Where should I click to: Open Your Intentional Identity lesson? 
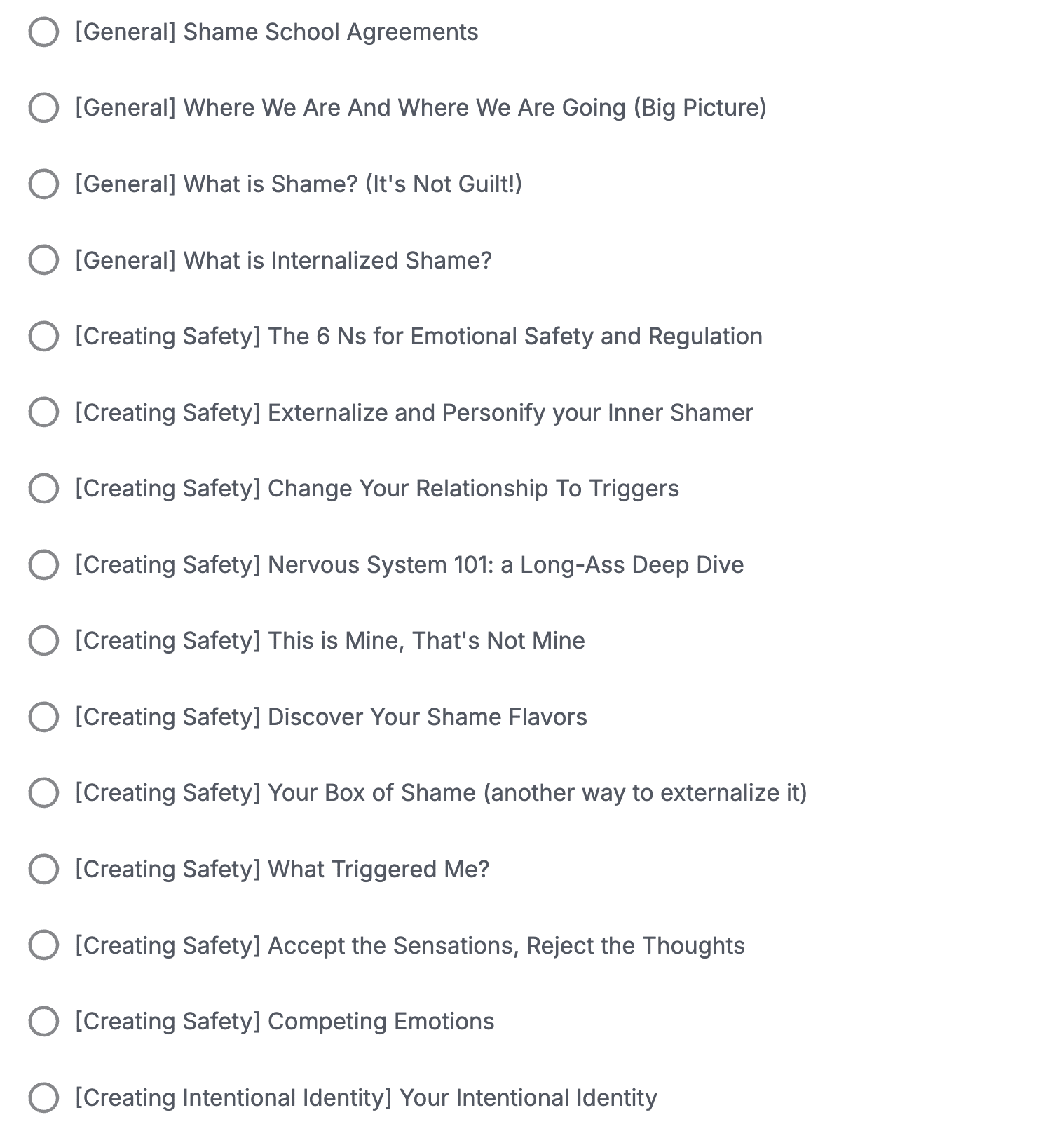[366, 1097]
